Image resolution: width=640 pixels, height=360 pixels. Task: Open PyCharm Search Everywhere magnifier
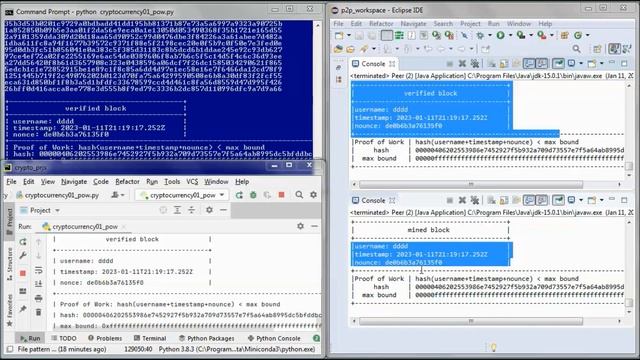click(x=299, y=195)
